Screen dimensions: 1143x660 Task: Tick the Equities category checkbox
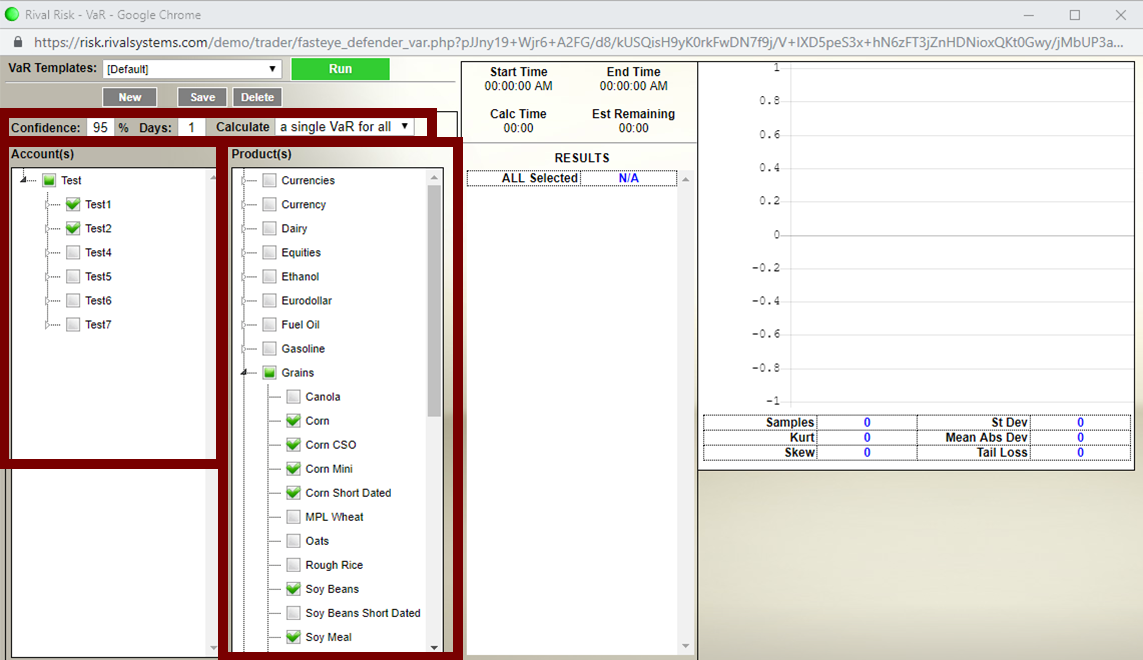pos(269,253)
